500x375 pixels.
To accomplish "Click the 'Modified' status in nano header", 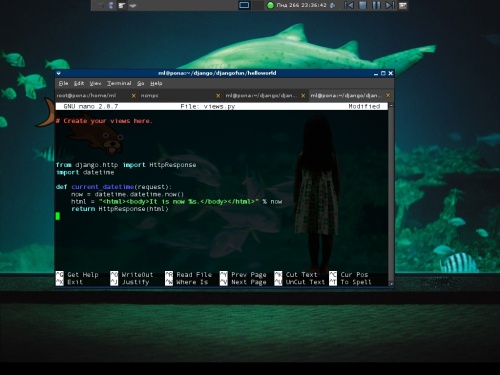I will click(x=364, y=106).
